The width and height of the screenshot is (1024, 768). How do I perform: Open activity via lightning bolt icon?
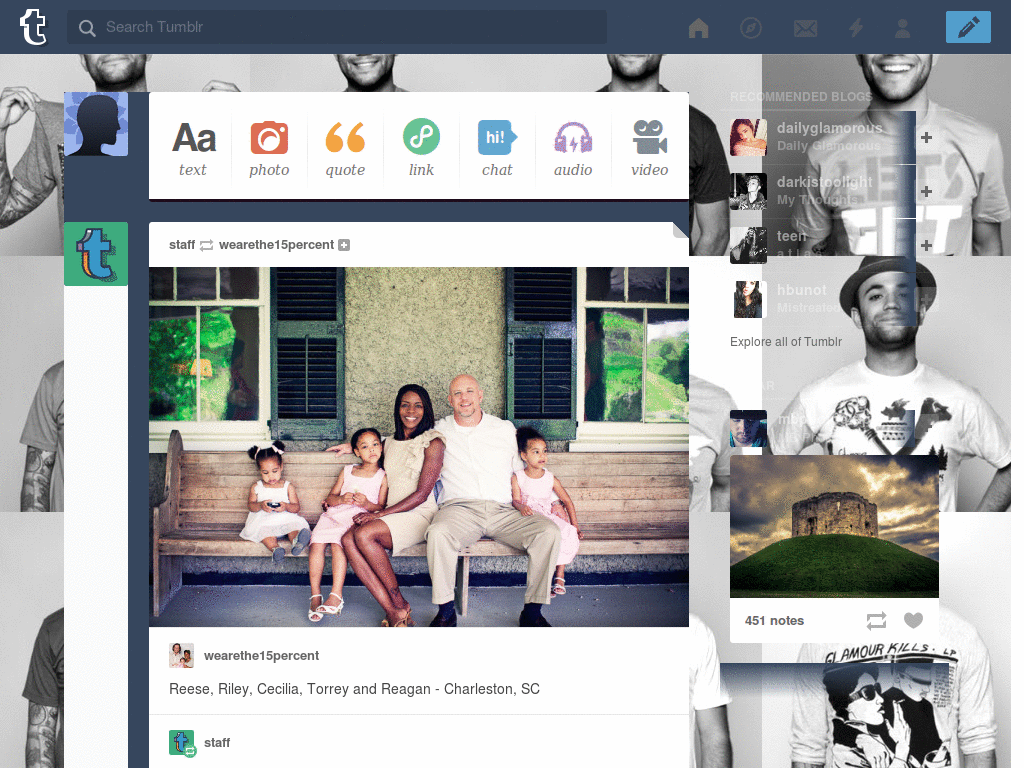coord(856,27)
